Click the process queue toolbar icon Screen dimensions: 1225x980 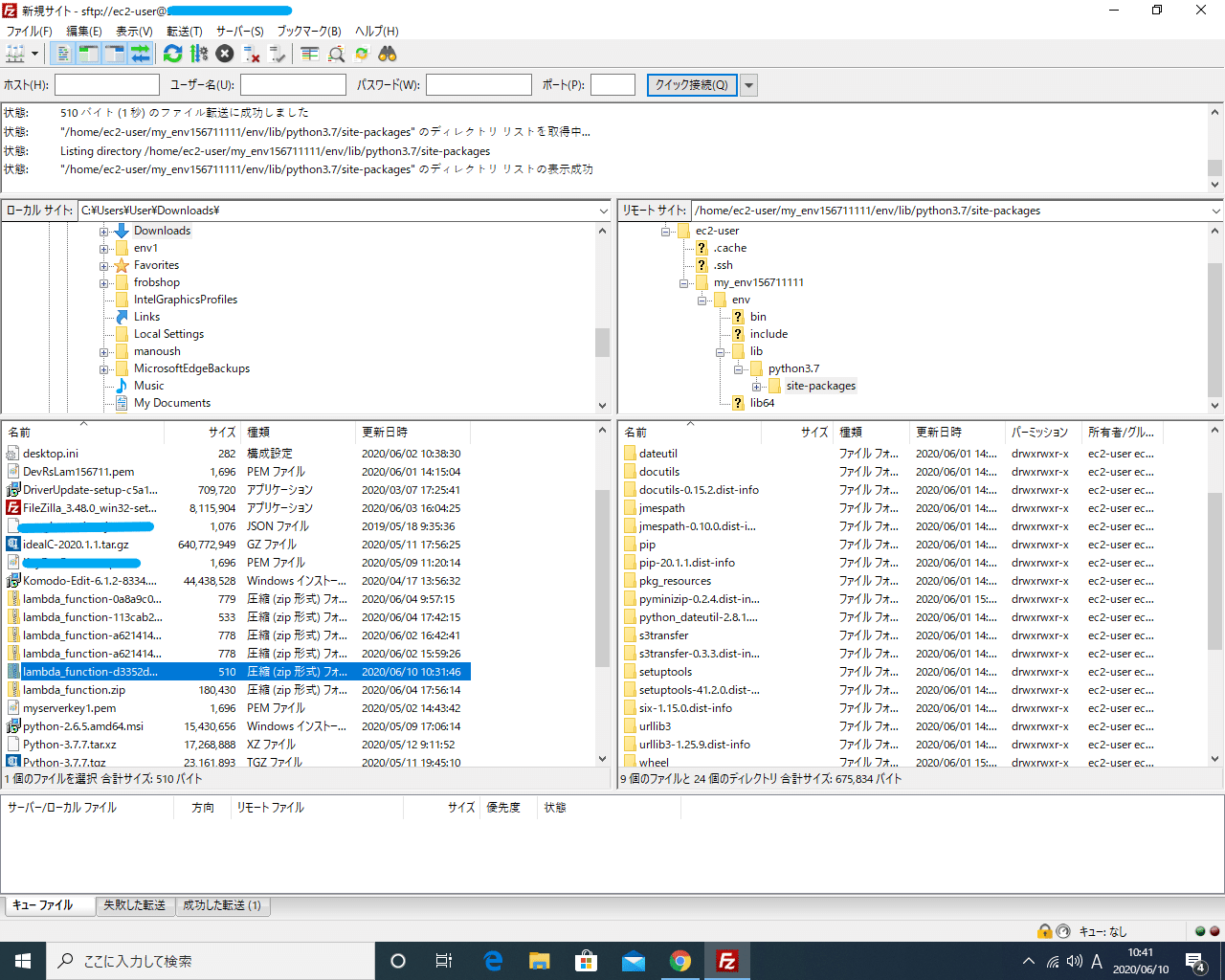[x=199, y=54]
